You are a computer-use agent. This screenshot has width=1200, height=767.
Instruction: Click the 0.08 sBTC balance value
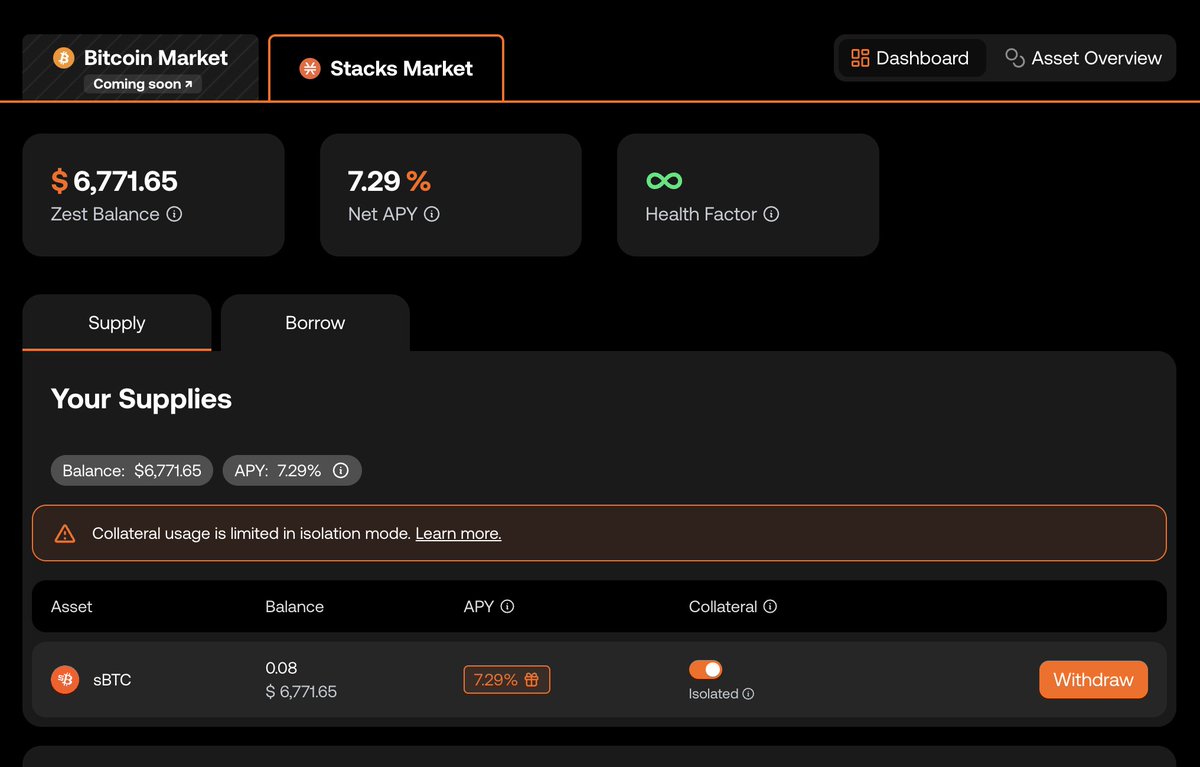point(281,668)
